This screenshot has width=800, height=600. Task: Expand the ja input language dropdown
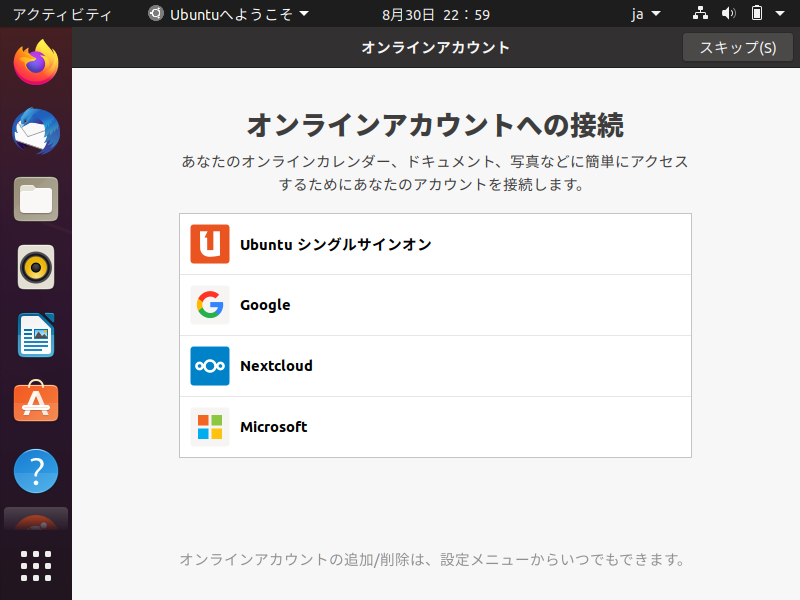(x=645, y=14)
